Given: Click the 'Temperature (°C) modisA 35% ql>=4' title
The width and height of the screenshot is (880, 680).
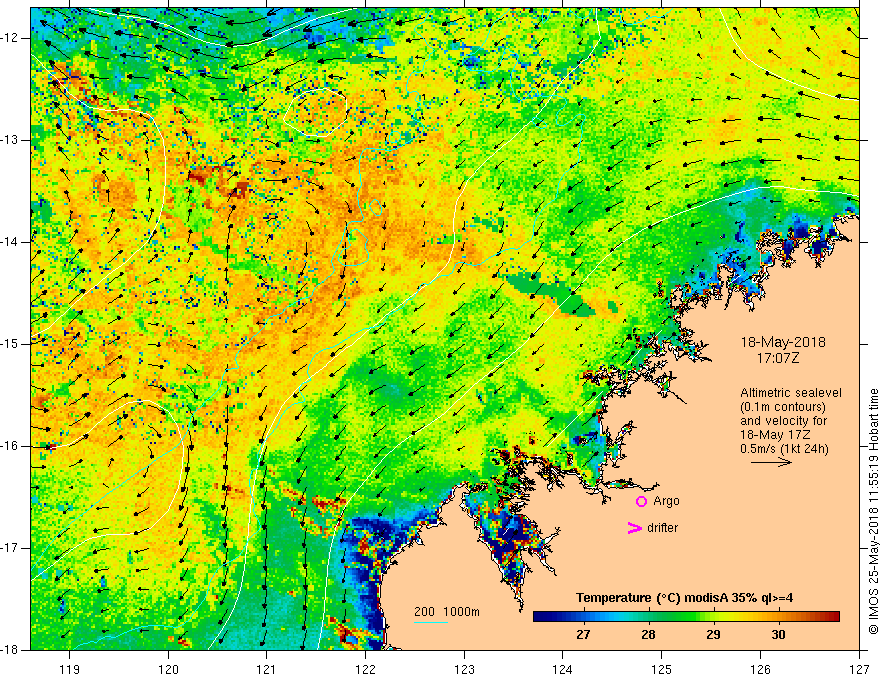Looking at the screenshot, I should coord(684,598).
